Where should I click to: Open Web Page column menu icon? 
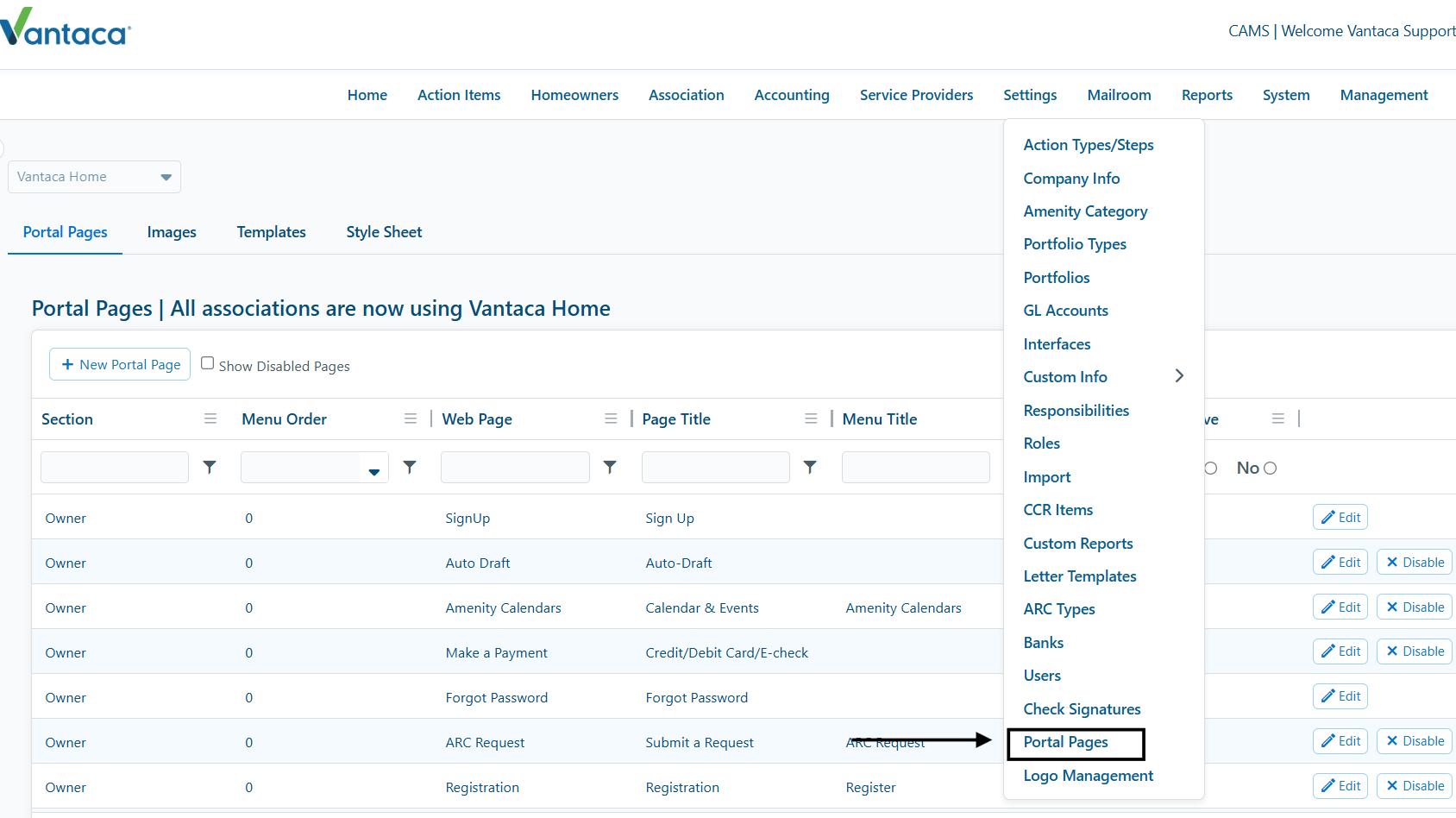click(611, 418)
